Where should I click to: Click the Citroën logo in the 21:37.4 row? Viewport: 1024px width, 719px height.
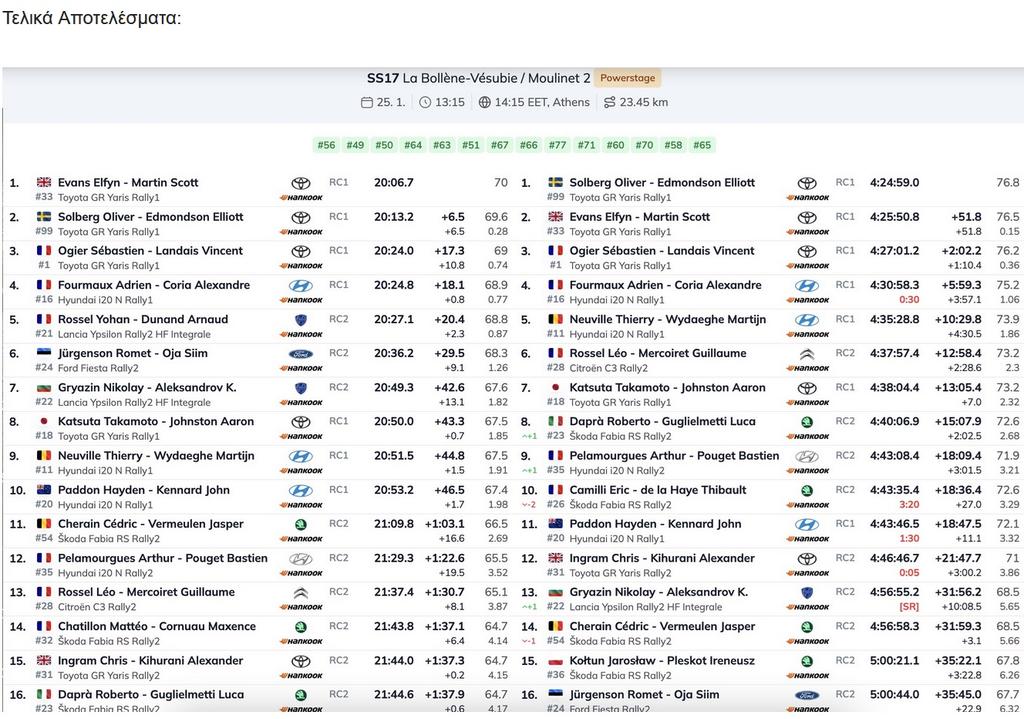click(x=301, y=593)
